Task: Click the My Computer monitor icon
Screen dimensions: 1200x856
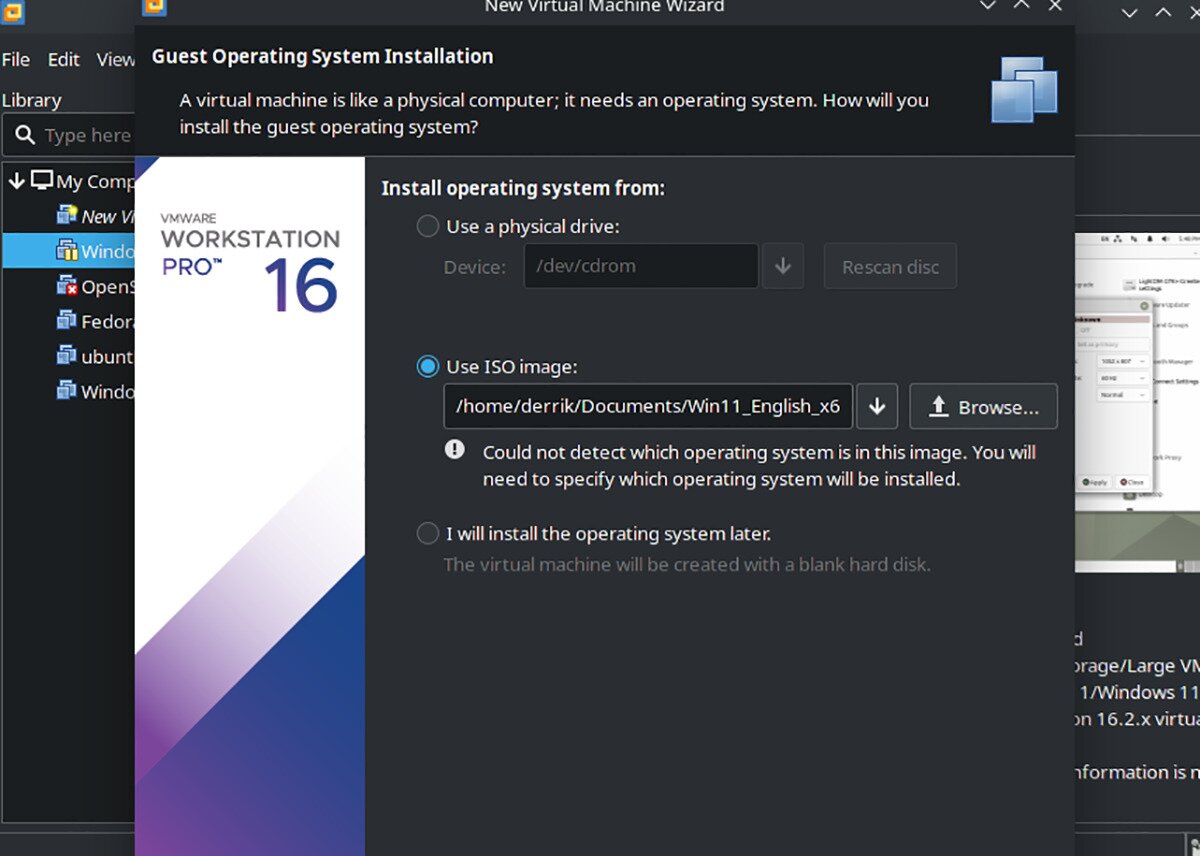Action: (42, 181)
